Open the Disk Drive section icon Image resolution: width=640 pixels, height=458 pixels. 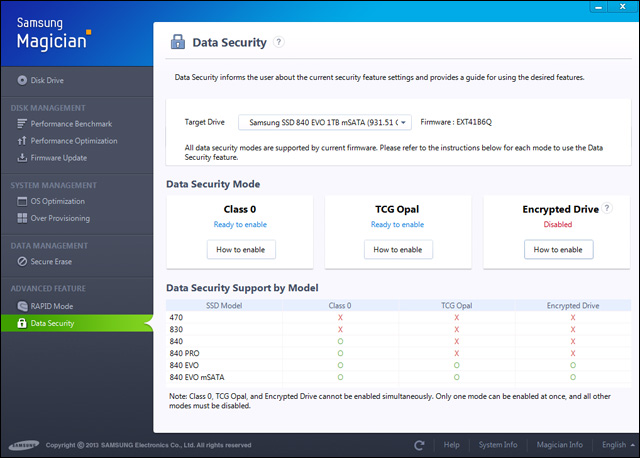[22, 80]
